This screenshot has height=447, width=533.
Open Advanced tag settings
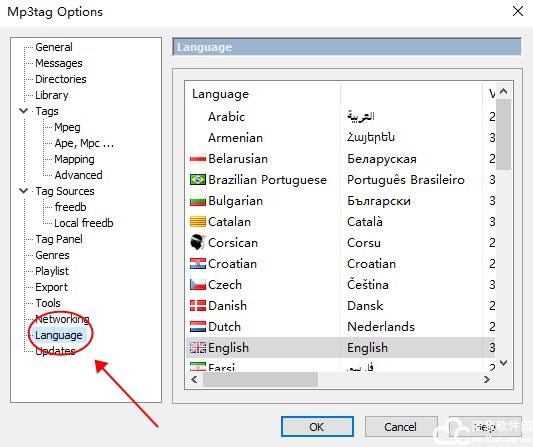click(x=78, y=175)
